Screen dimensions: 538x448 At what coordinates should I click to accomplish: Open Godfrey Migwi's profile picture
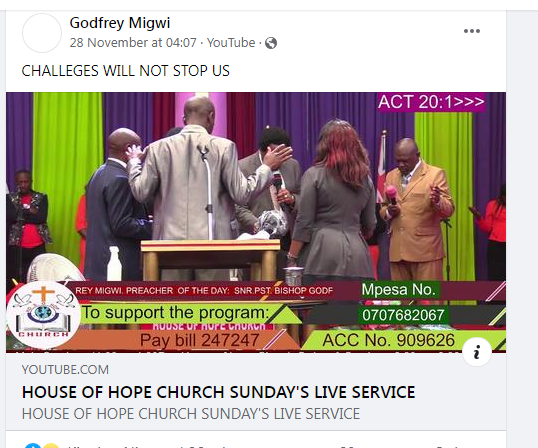pos(42,33)
